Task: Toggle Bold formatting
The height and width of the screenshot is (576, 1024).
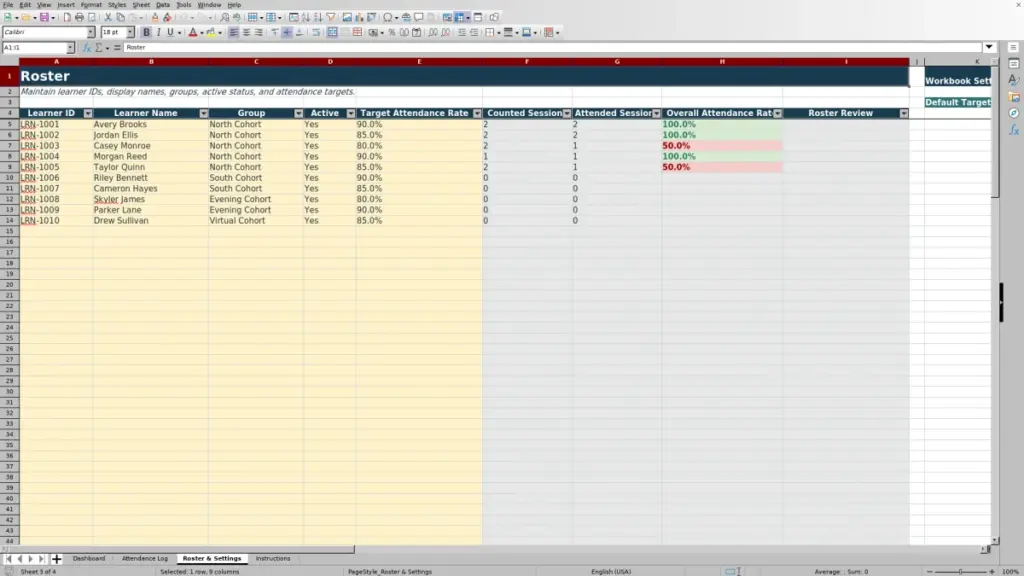Action: (146, 32)
